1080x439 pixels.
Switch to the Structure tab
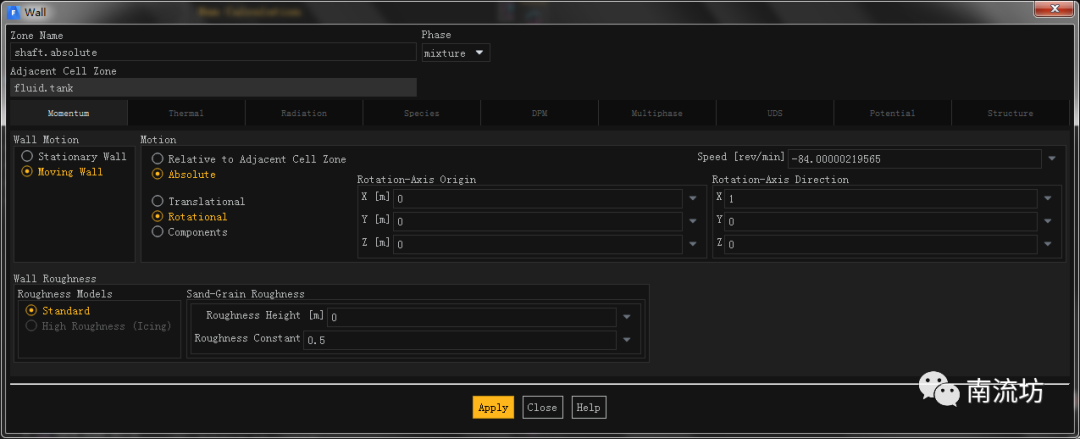(x=1010, y=113)
